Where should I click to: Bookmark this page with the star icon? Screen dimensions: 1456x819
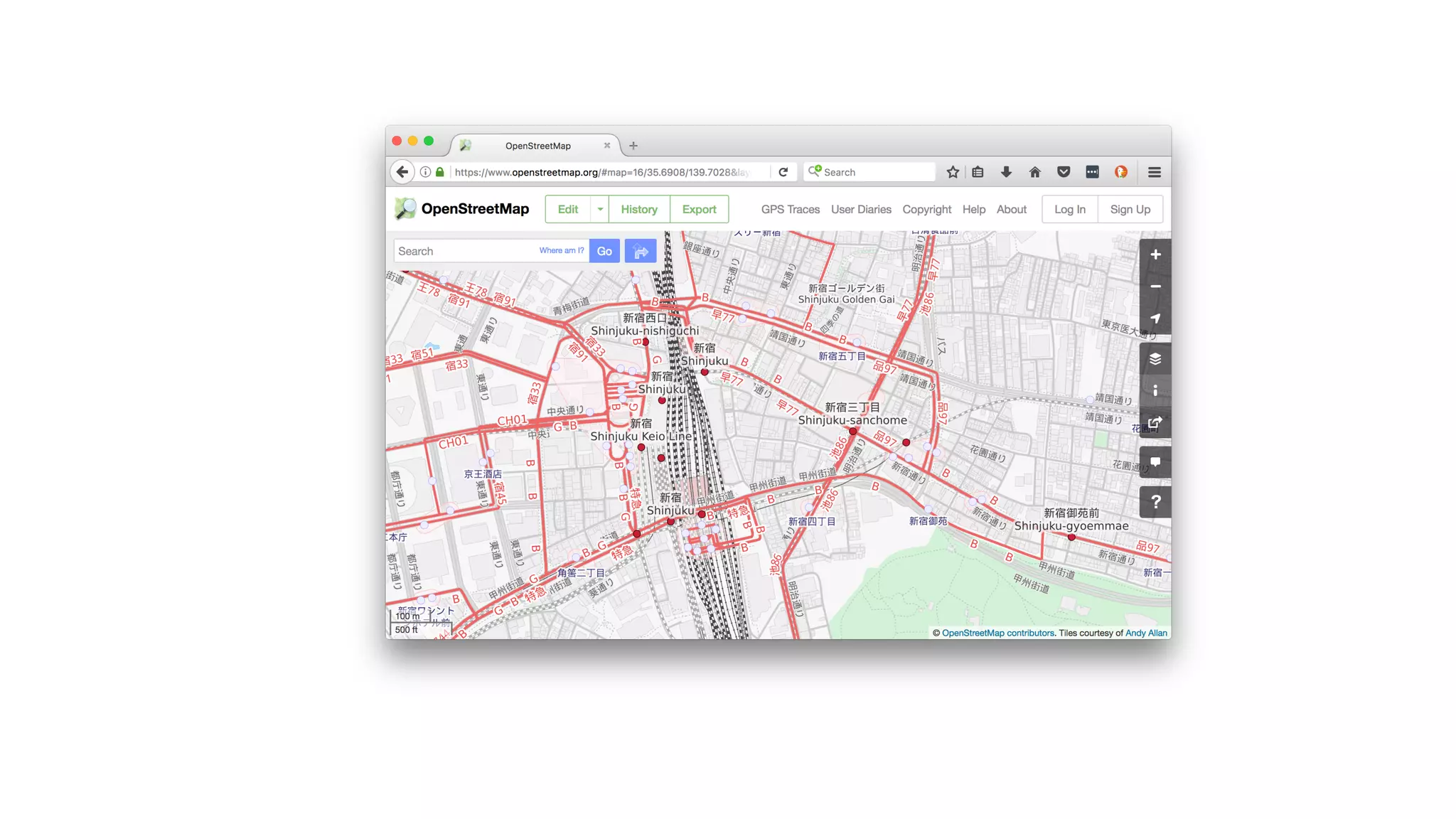tap(953, 172)
